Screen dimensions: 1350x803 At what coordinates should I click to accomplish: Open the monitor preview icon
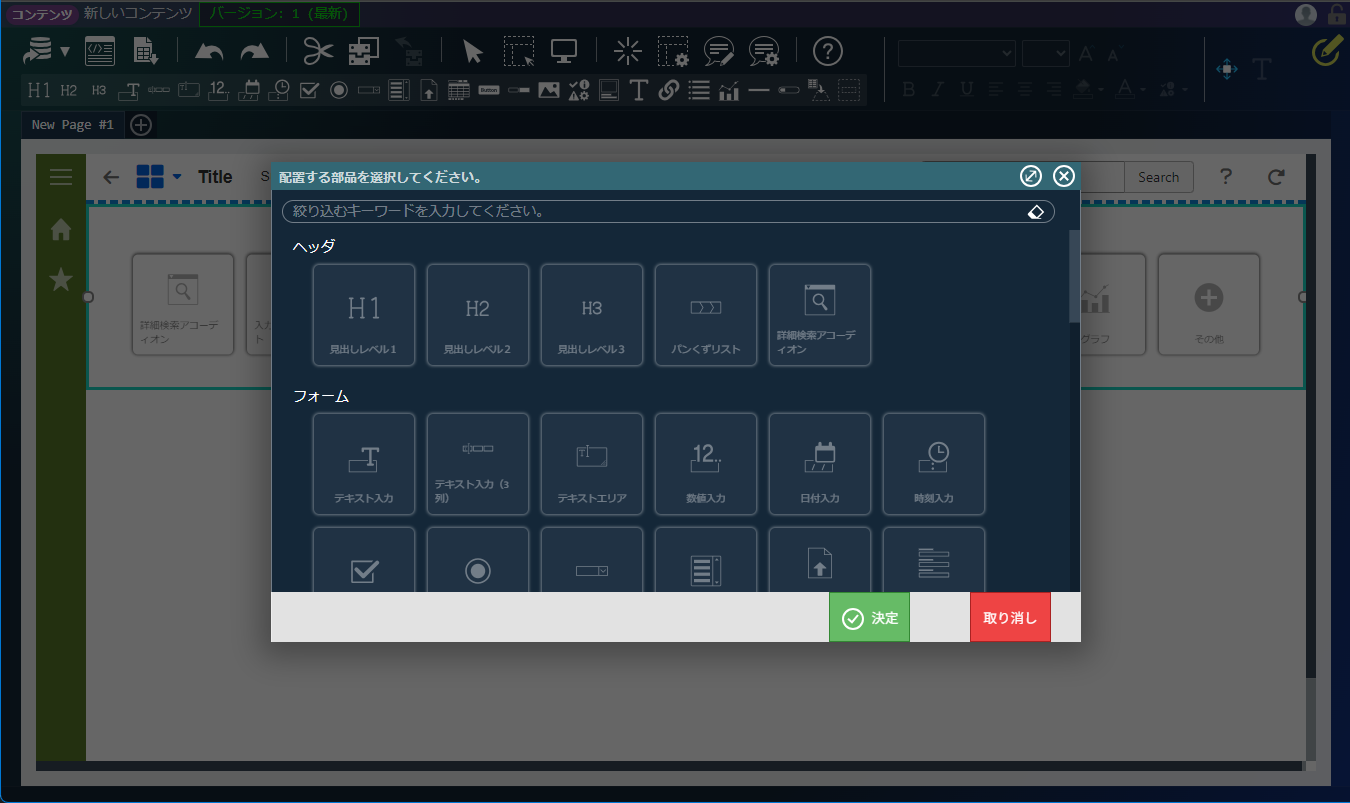[x=565, y=51]
